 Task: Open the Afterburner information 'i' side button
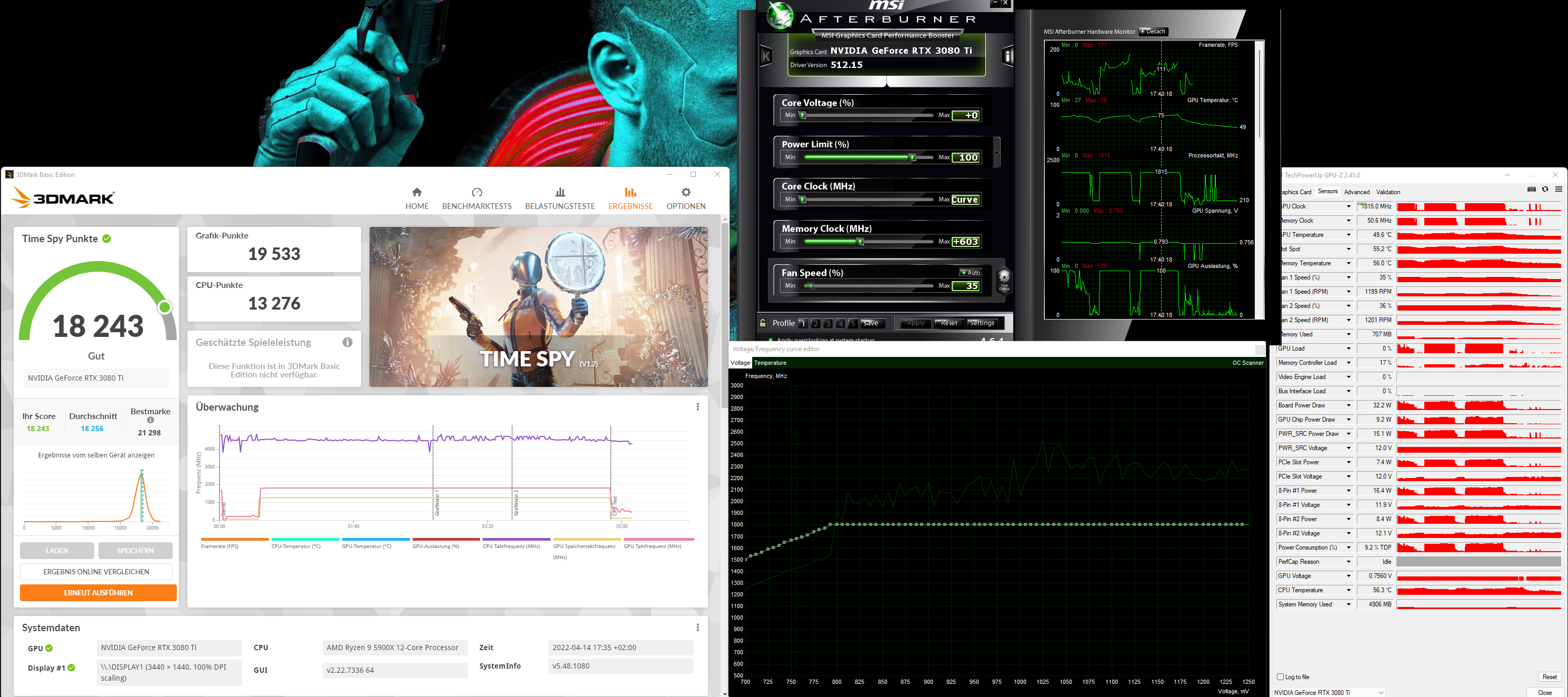(1007, 57)
